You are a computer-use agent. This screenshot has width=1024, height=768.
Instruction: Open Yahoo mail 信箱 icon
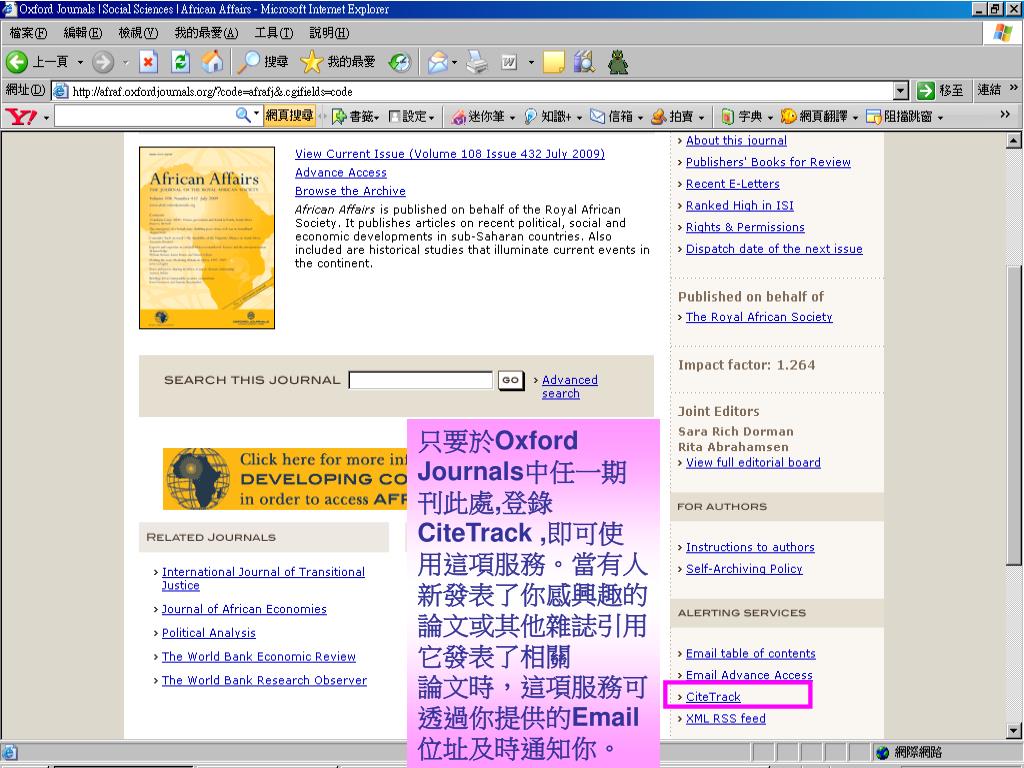pyautogui.click(x=598, y=116)
